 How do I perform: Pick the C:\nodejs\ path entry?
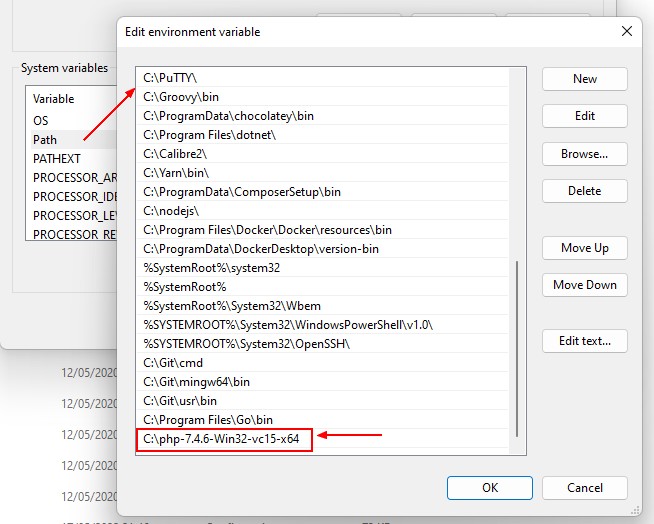click(x=171, y=211)
